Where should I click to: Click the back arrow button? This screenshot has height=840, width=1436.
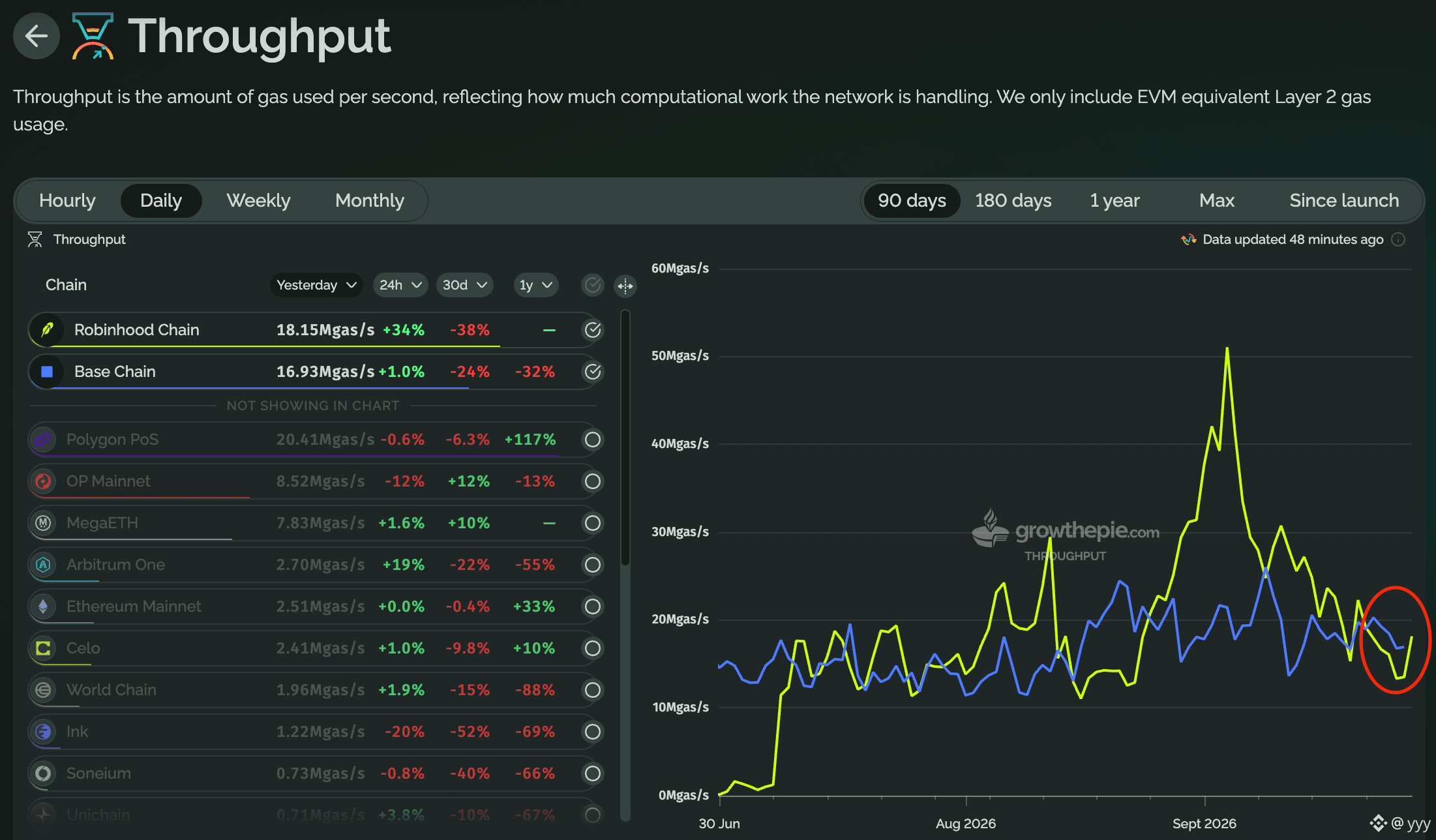[x=37, y=36]
